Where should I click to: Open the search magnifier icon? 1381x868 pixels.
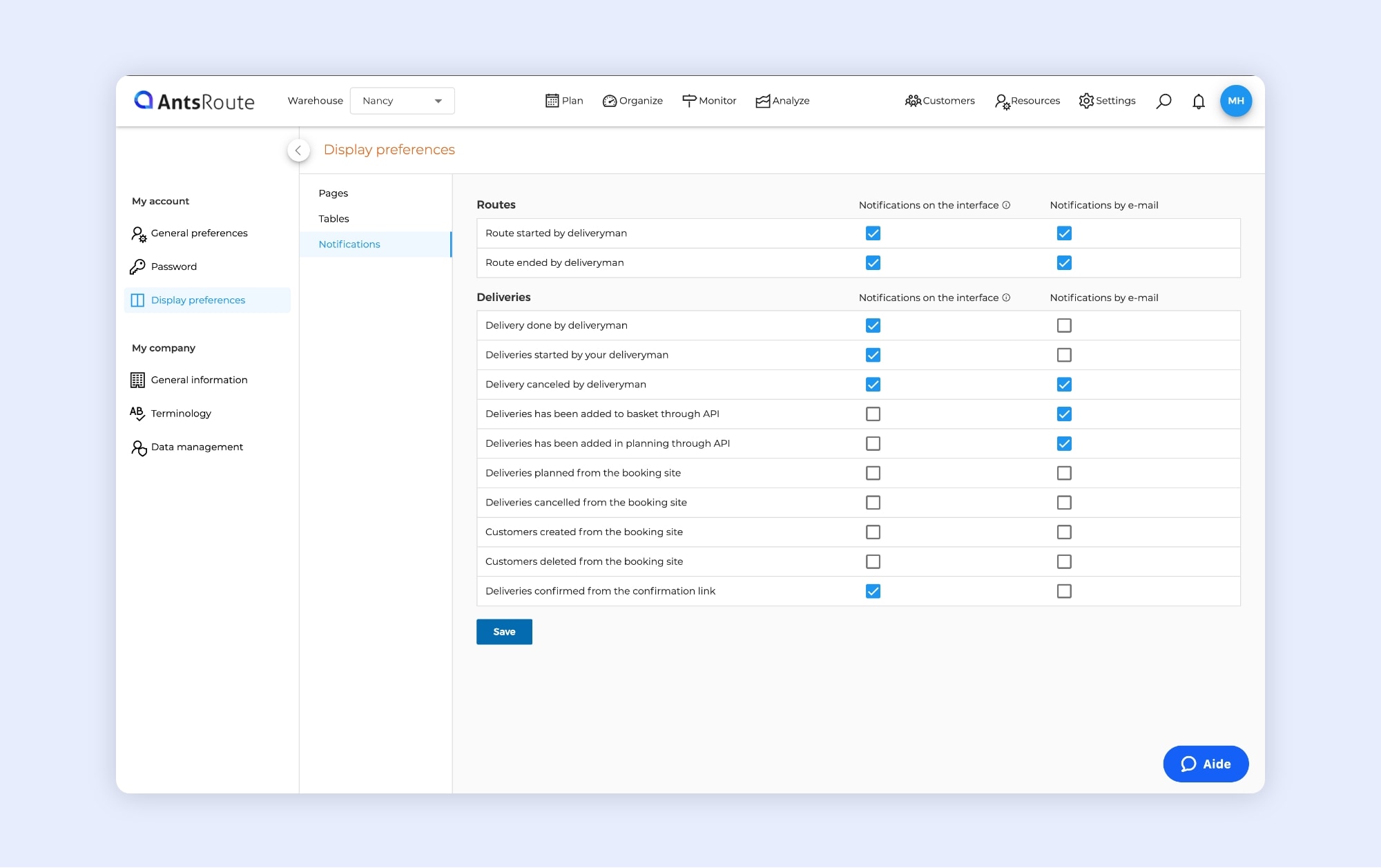pos(1163,101)
